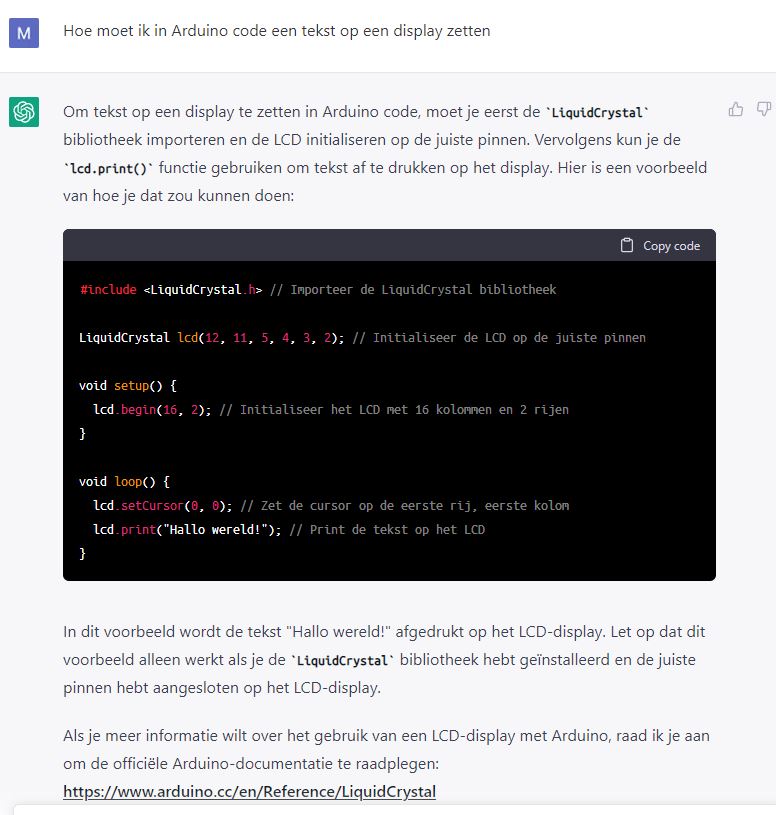Click inline LiquidCrystal code in the lower paragraph
The image size is (776, 815).
point(342,661)
